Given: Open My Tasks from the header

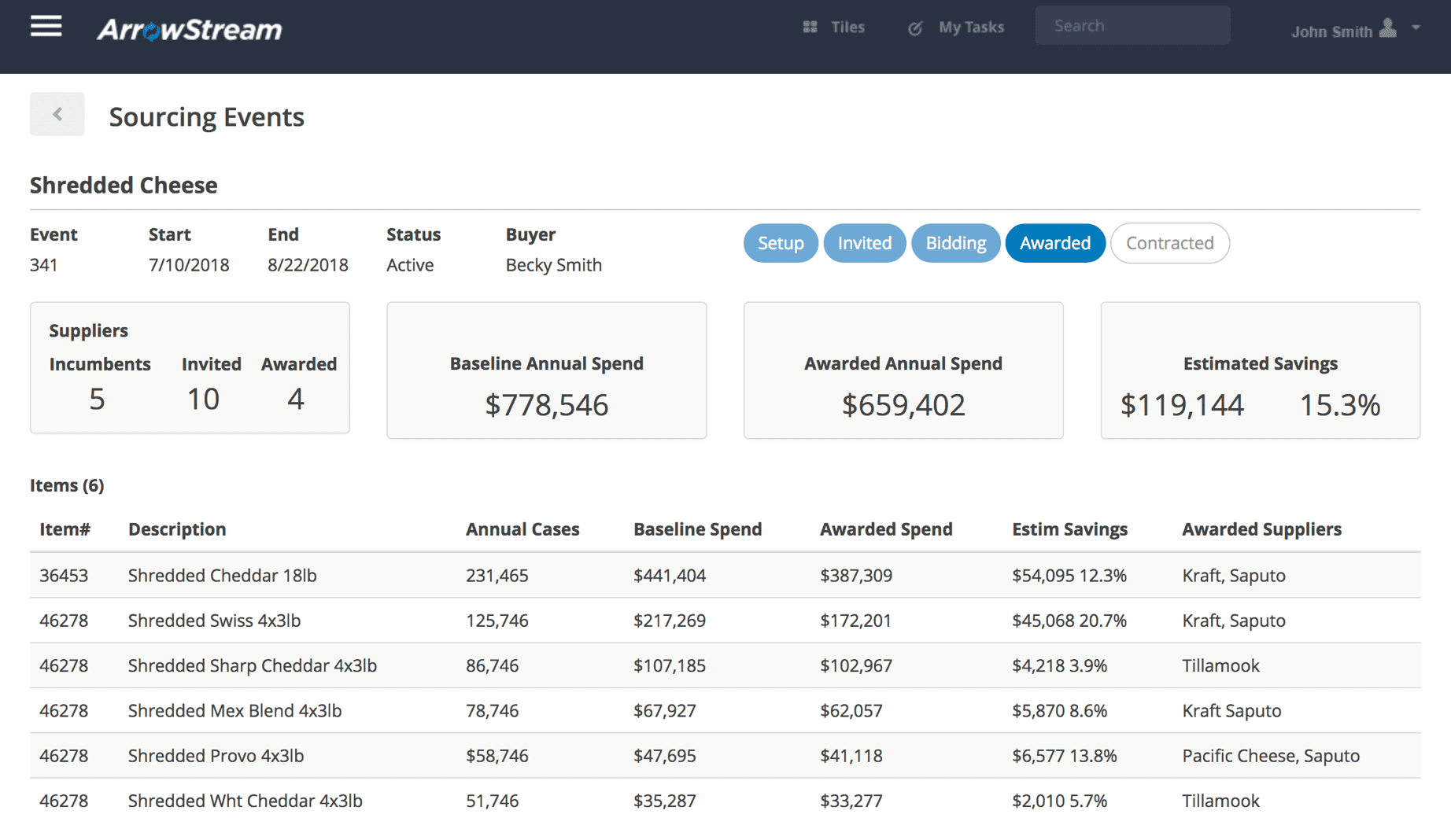Looking at the screenshot, I should pos(971,28).
